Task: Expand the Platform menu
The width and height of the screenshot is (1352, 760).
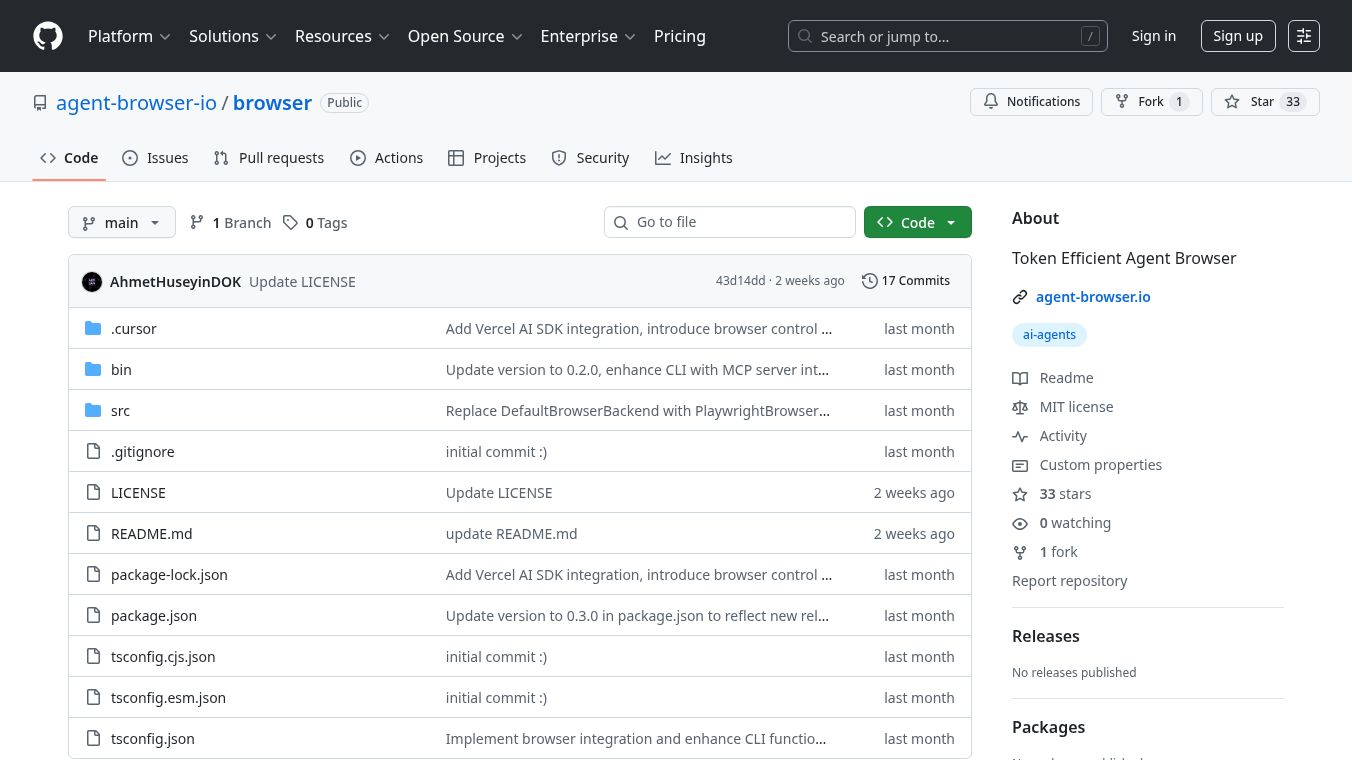Action: coord(129,36)
